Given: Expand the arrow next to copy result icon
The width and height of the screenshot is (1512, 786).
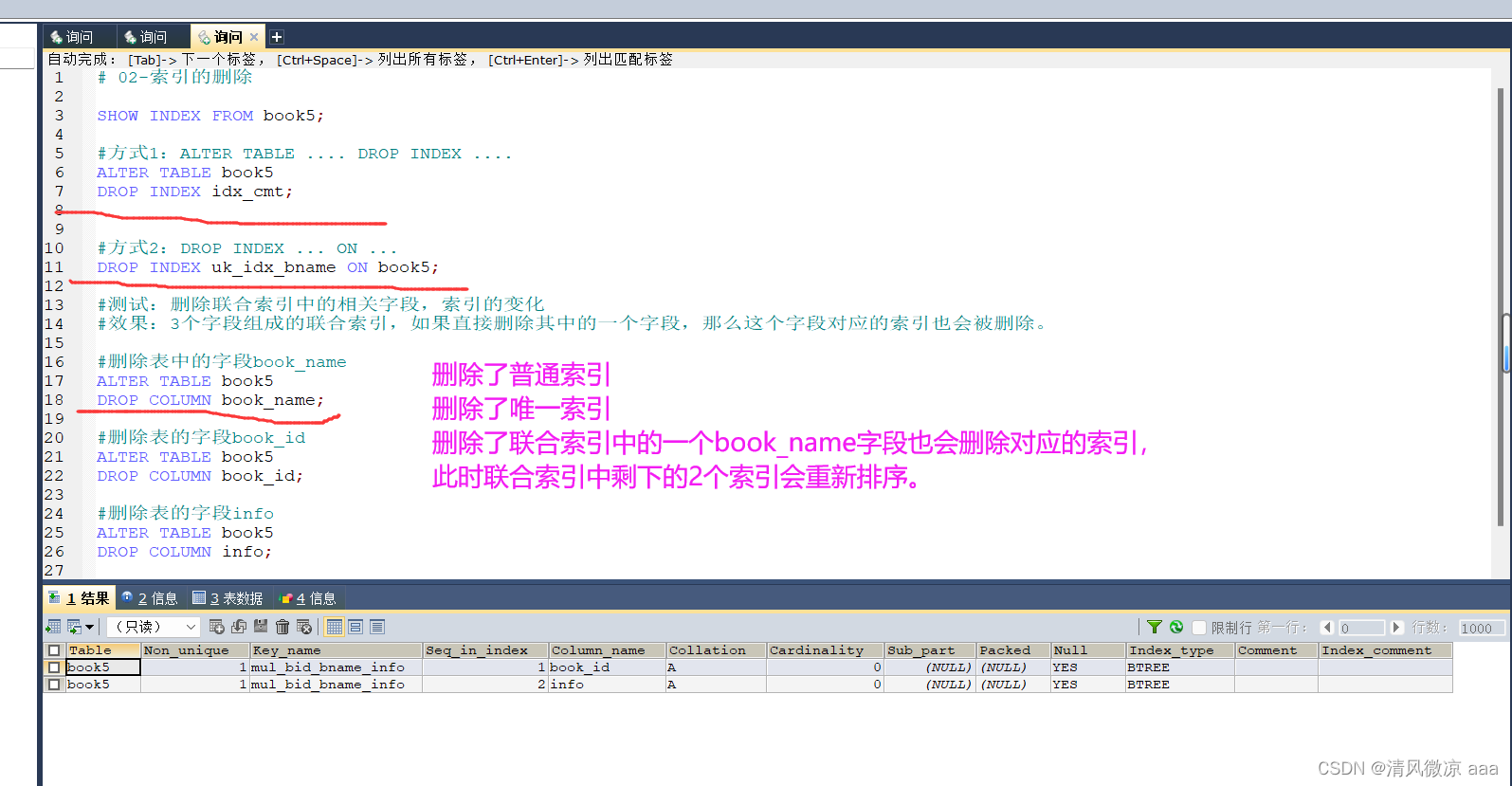Looking at the screenshot, I should click(x=90, y=627).
